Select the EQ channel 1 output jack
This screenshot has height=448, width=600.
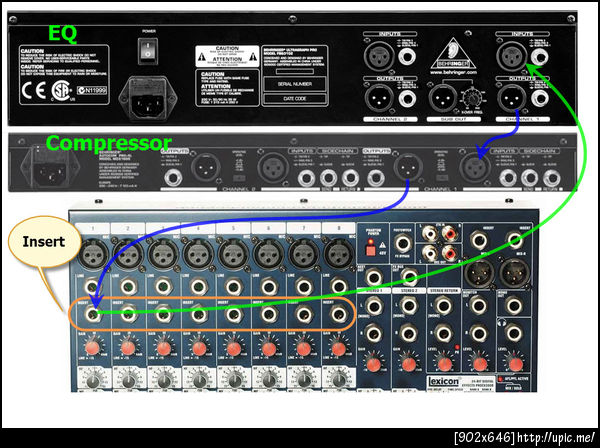540,98
